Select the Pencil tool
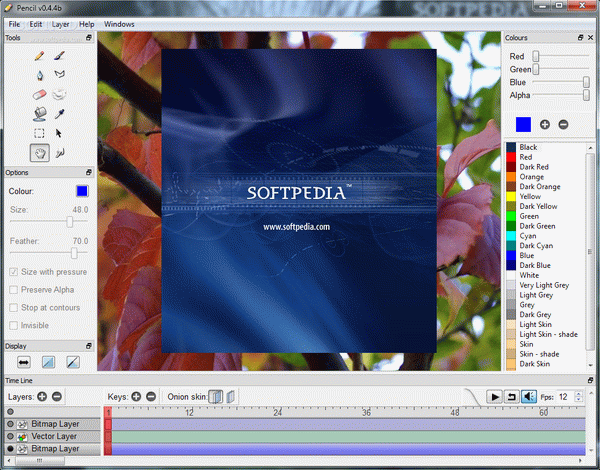The width and height of the screenshot is (600, 470). pos(39,56)
